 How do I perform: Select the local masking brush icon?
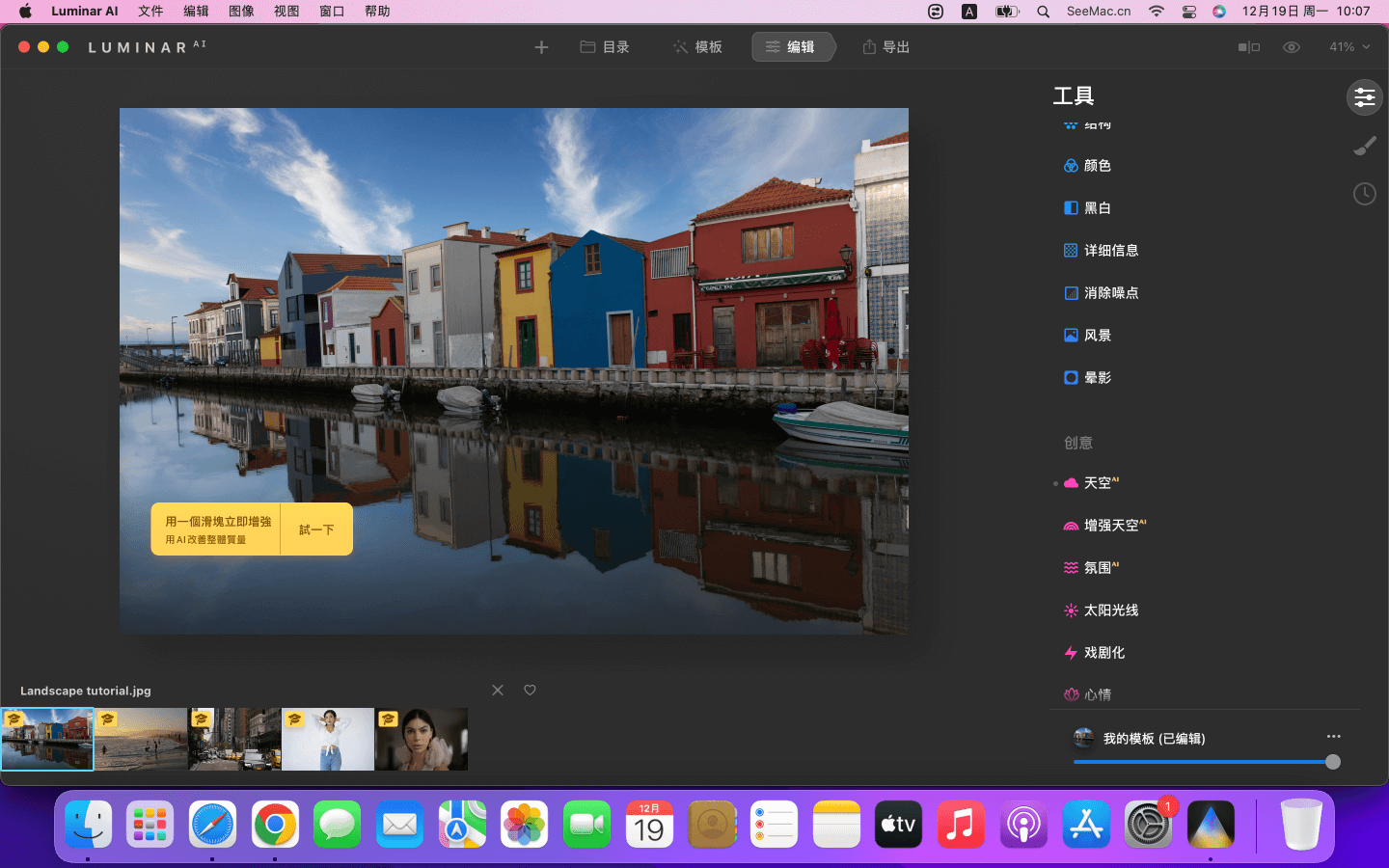(x=1364, y=147)
